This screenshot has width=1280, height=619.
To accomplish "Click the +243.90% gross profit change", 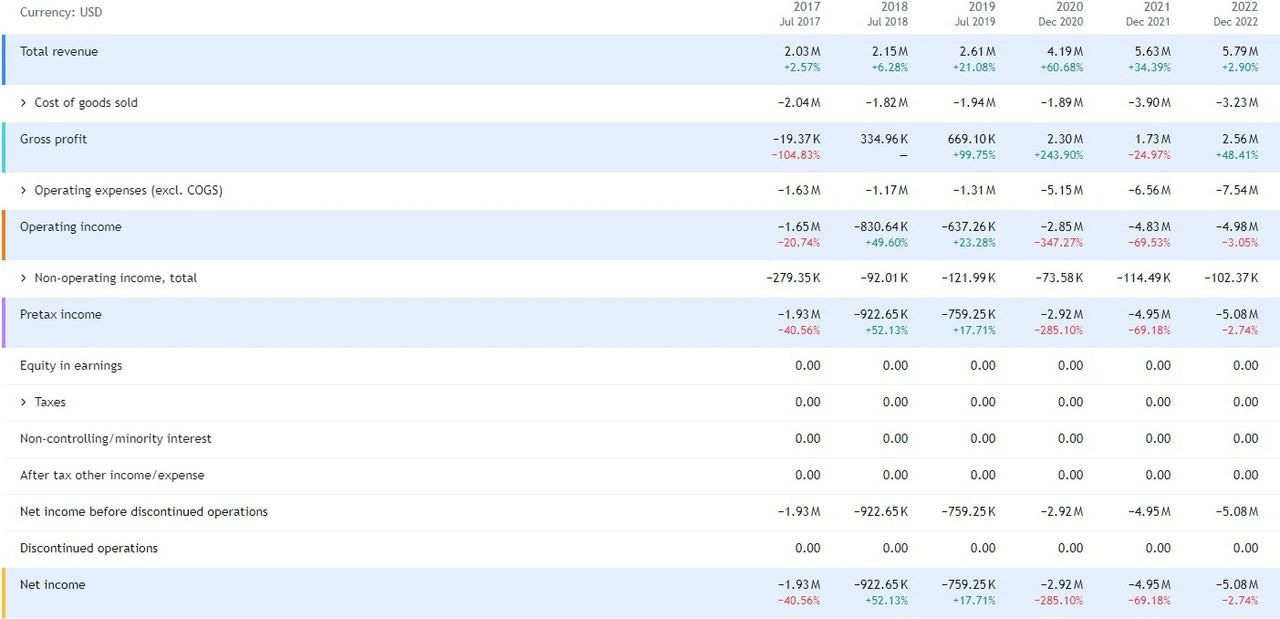I will [x=1057, y=156].
